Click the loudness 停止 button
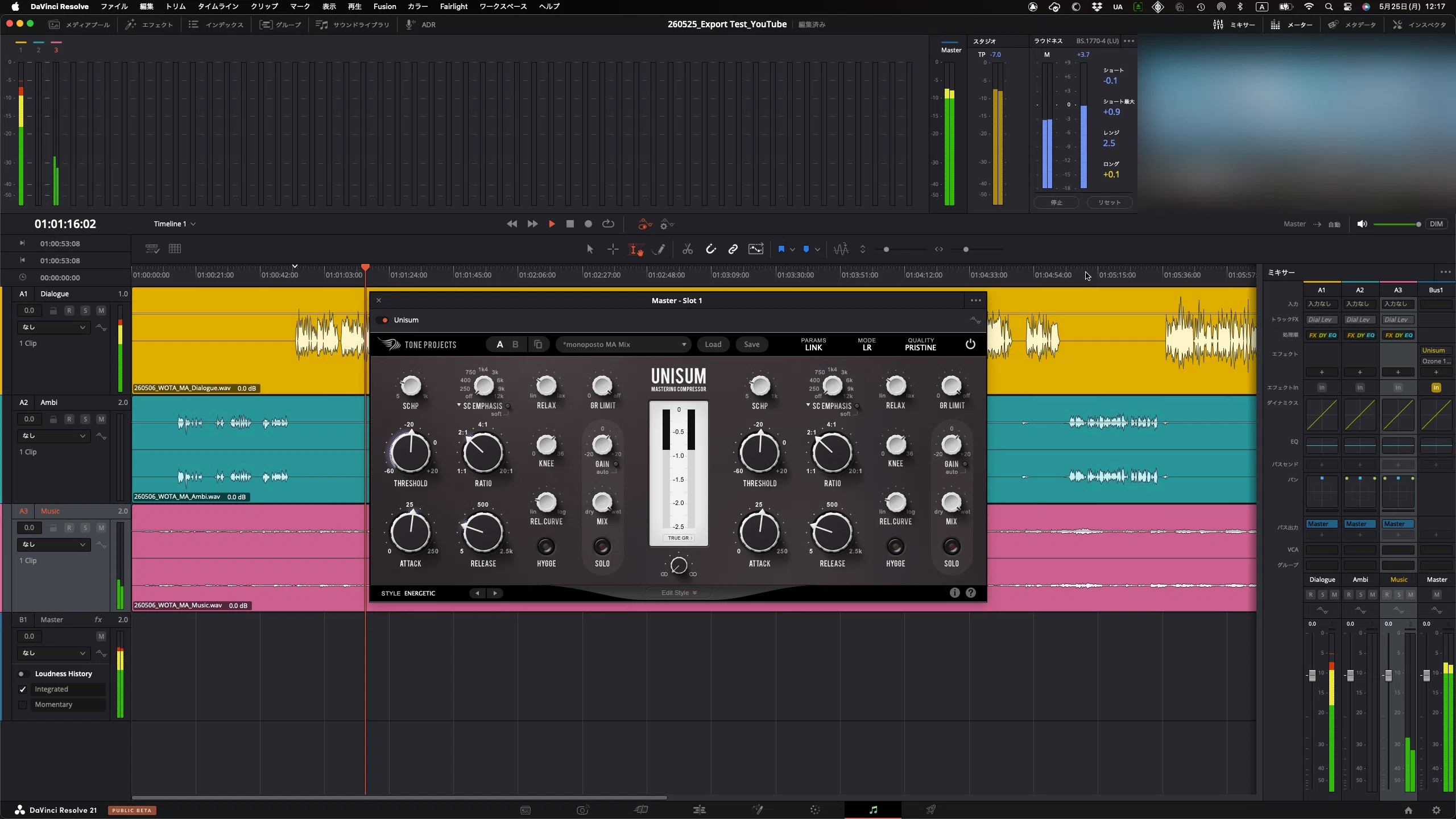 1056,202
